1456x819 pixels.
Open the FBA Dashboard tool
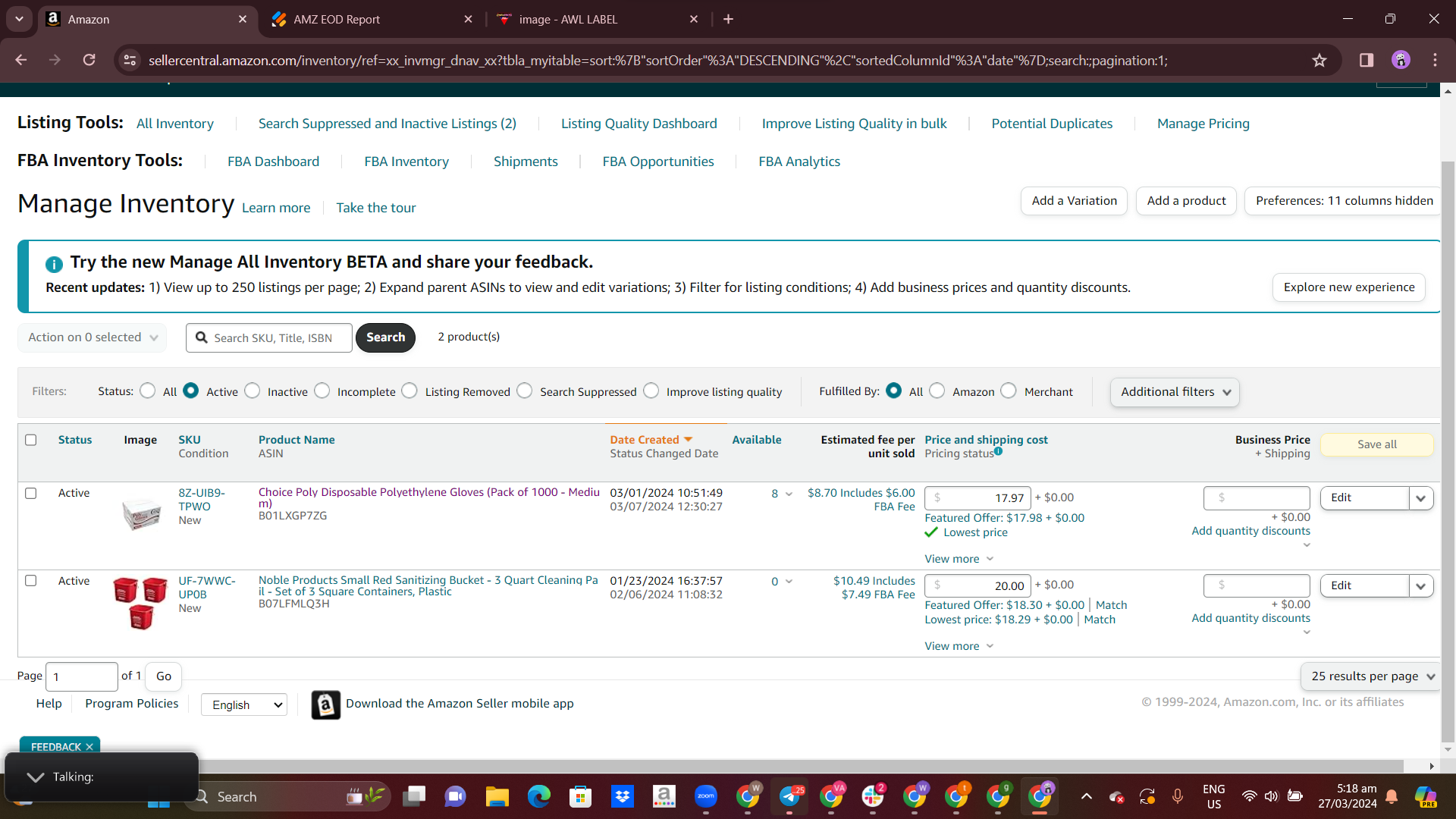[273, 162]
